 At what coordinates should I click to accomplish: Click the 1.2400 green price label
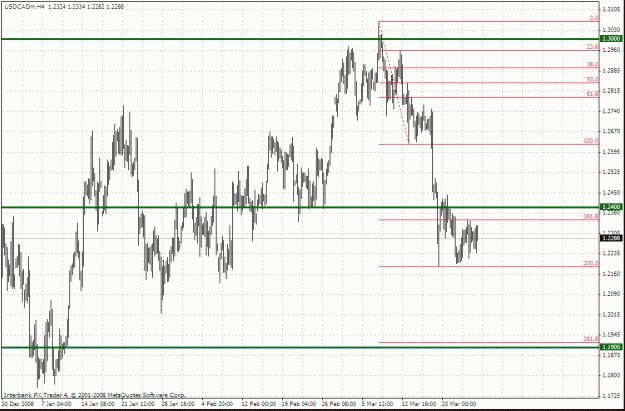click(611, 207)
